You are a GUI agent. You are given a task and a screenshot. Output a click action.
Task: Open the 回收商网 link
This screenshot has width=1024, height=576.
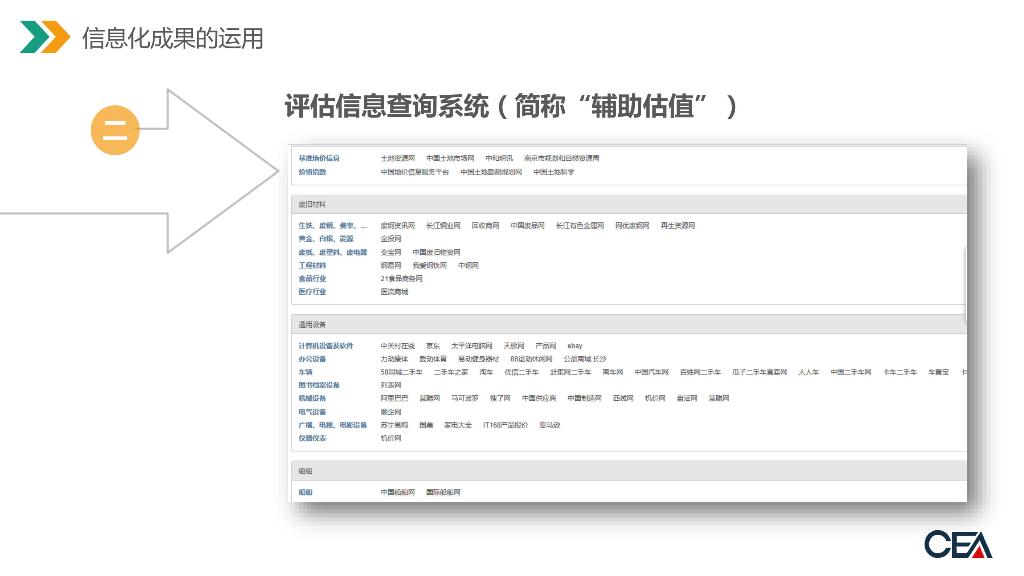(x=485, y=225)
